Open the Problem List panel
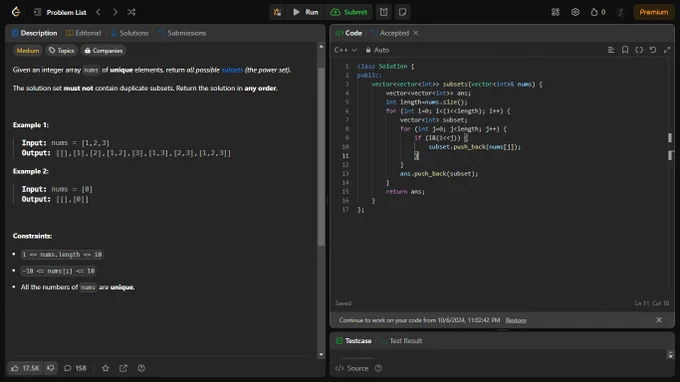 tap(66, 12)
